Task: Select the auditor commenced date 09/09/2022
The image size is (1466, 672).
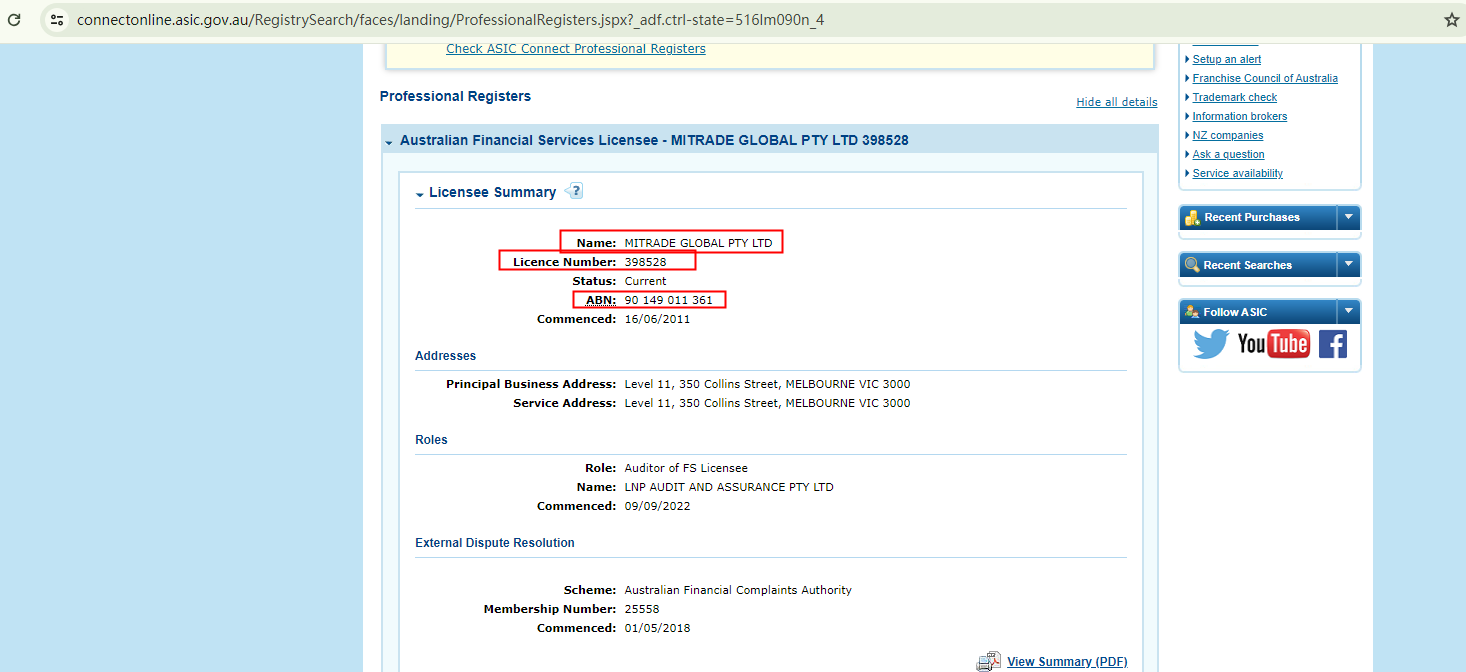Action: [657, 506]
